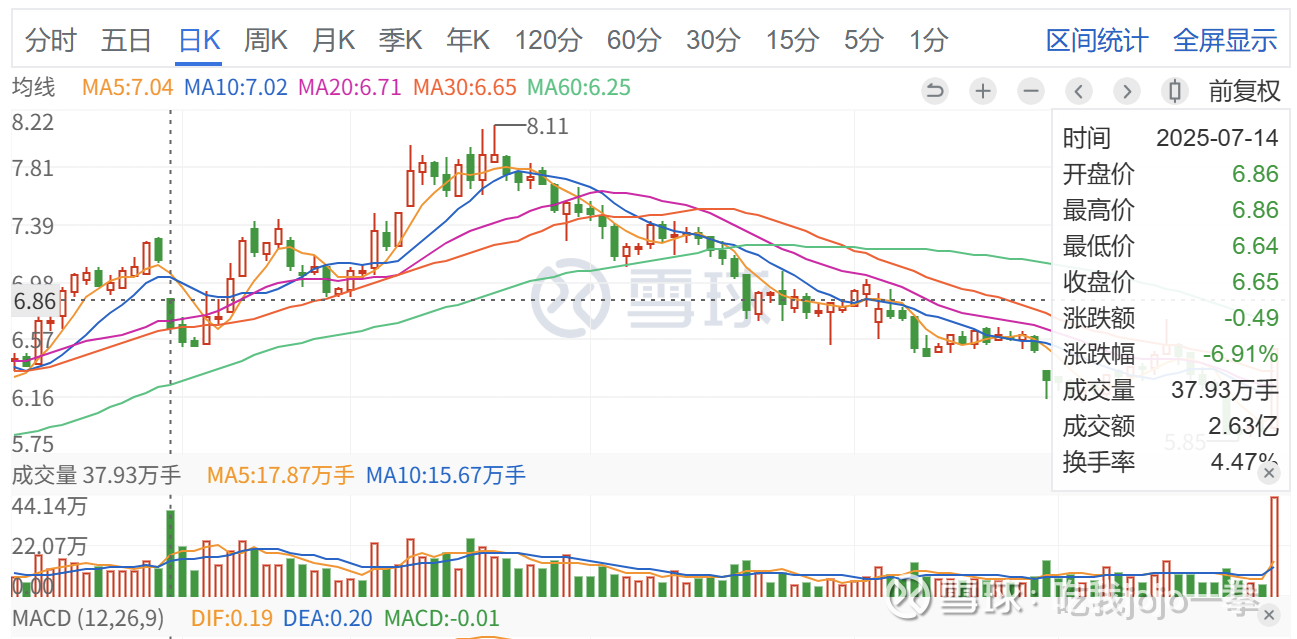Open the 五日 five-day tab
The height and width of the screenshot is (639, 1297).
point(126,41)
